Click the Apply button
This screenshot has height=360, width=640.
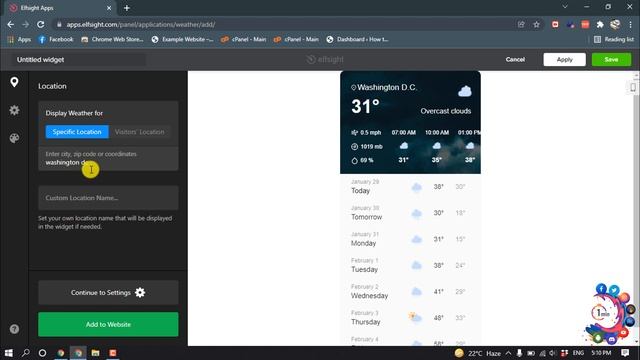coord(564,60)
